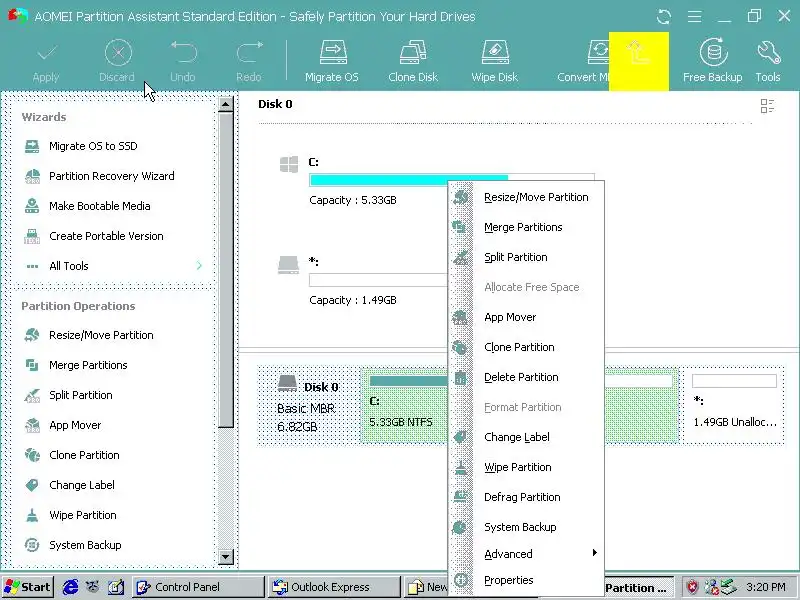Click Wipe Partition in context menu
800x600 pixels.
[526, 467]
